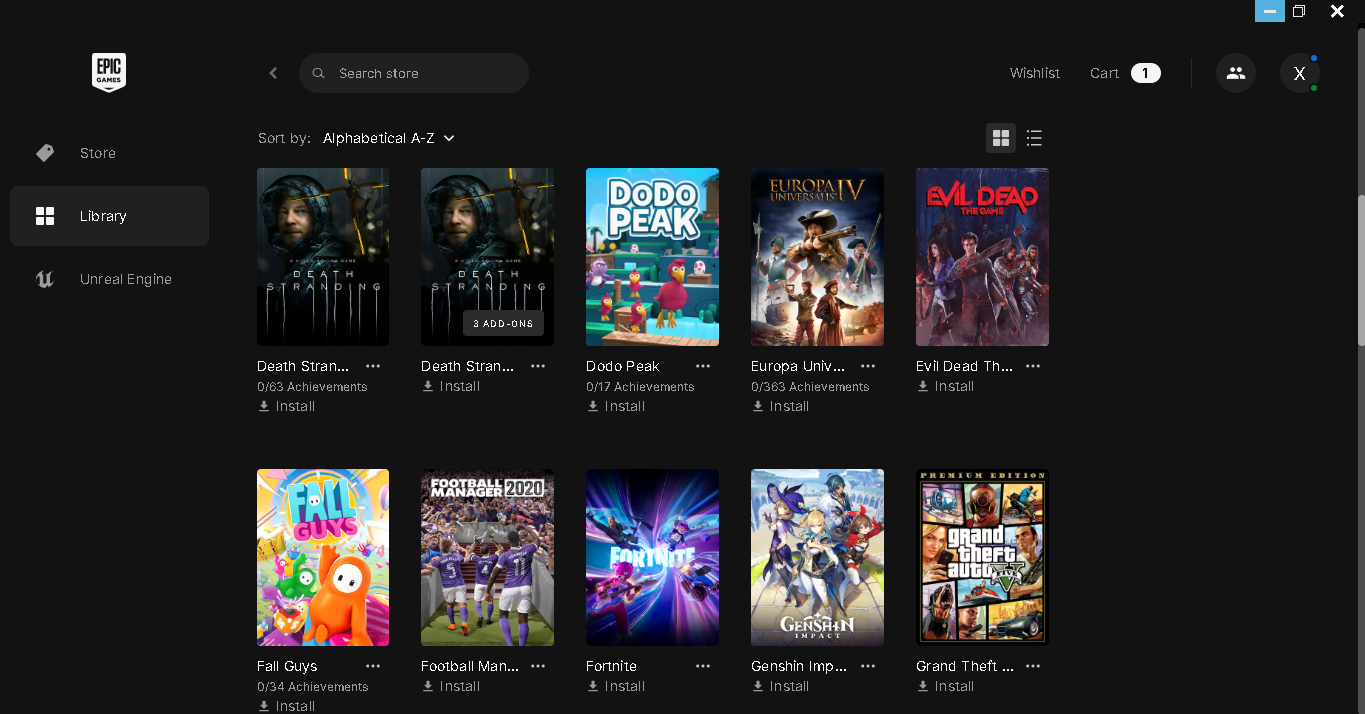Click the Fall Guys title text
This screenshot has width=1365, height=714.
287,666
